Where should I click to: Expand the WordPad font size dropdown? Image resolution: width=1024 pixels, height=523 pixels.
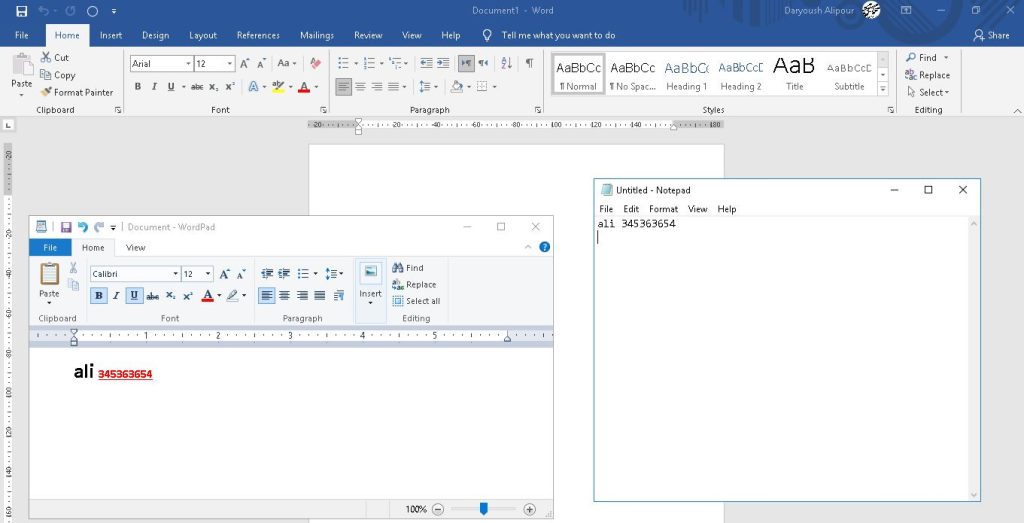pos(208,274)
